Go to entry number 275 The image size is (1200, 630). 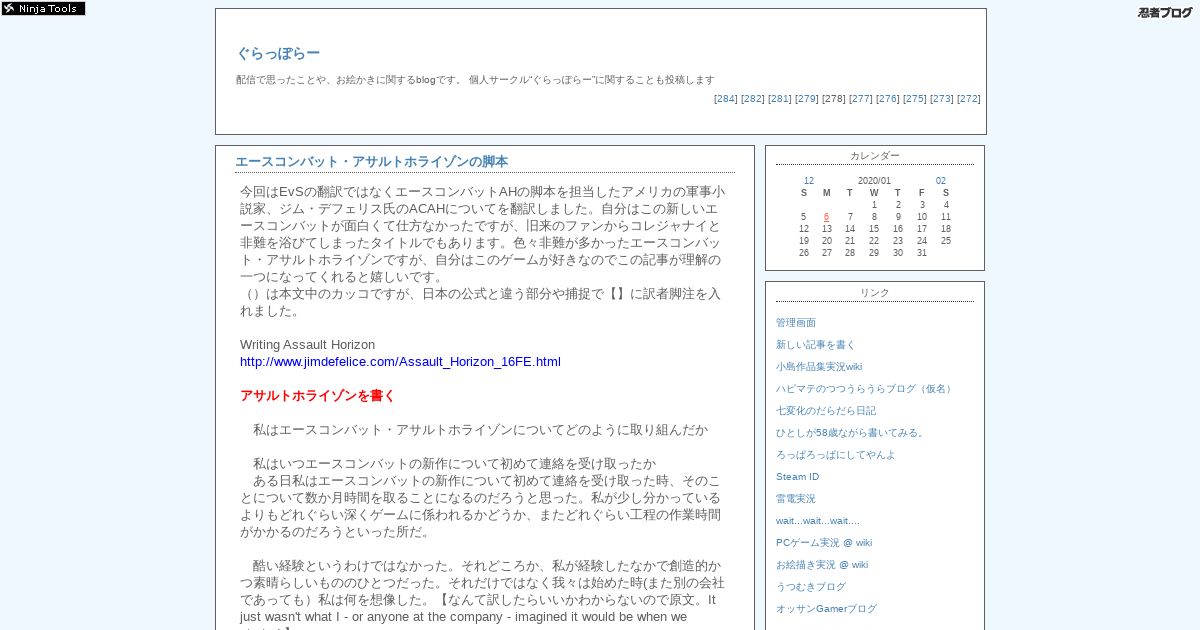click(x=915, y=99)
